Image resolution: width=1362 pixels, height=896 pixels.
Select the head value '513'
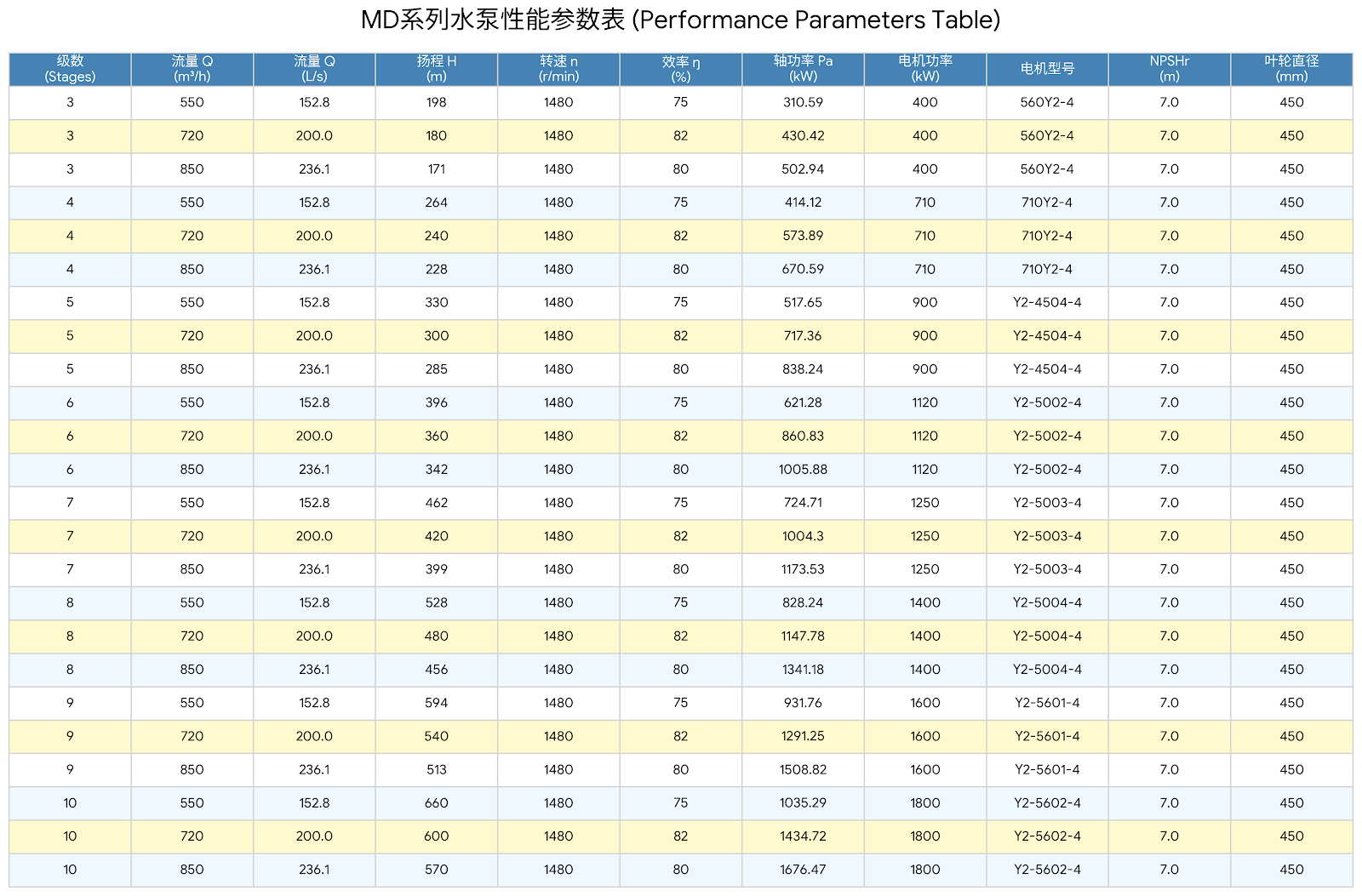pos(437,769)
